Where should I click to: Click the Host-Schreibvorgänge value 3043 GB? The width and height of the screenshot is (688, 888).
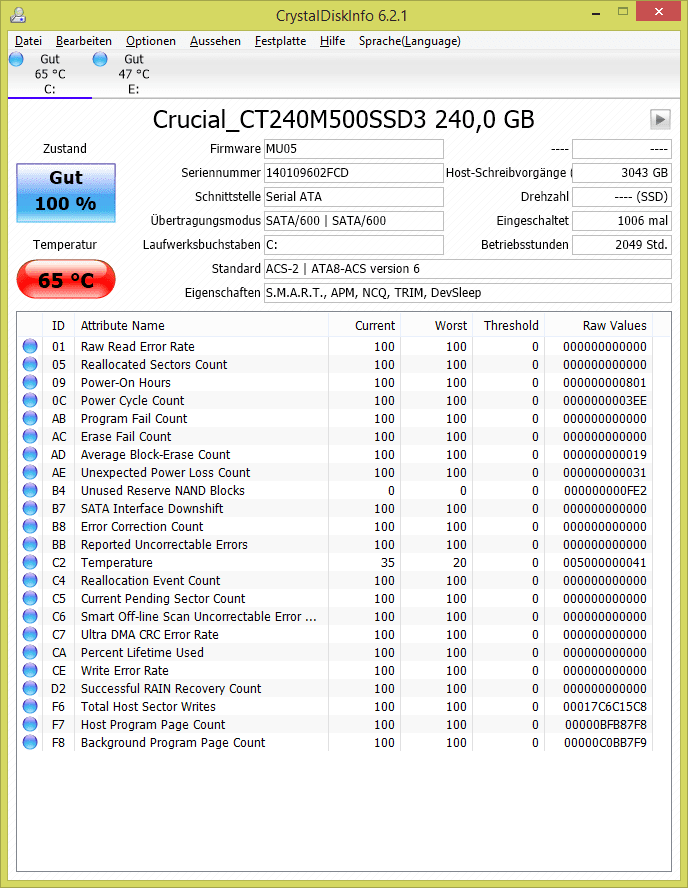point(622,173)
